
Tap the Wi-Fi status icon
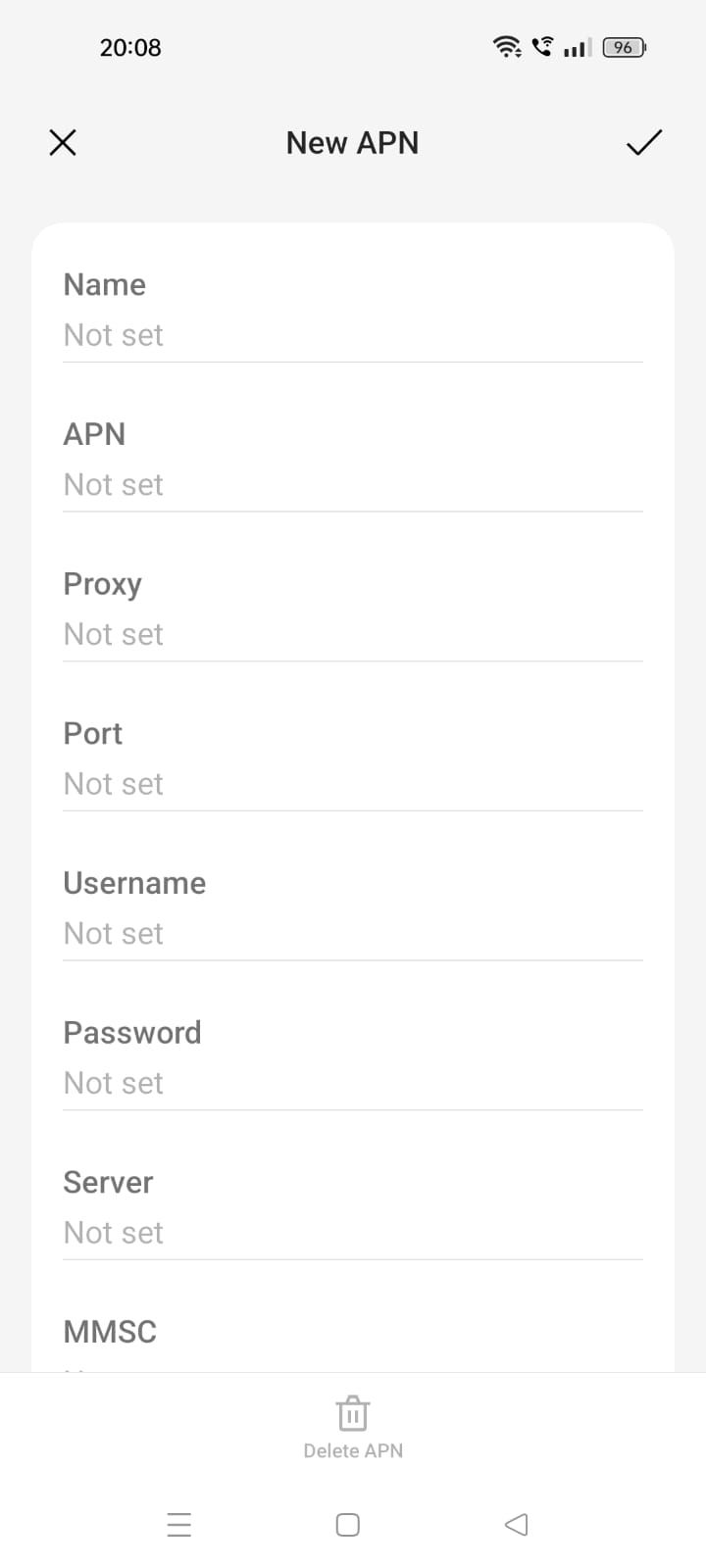click(507, 46)
